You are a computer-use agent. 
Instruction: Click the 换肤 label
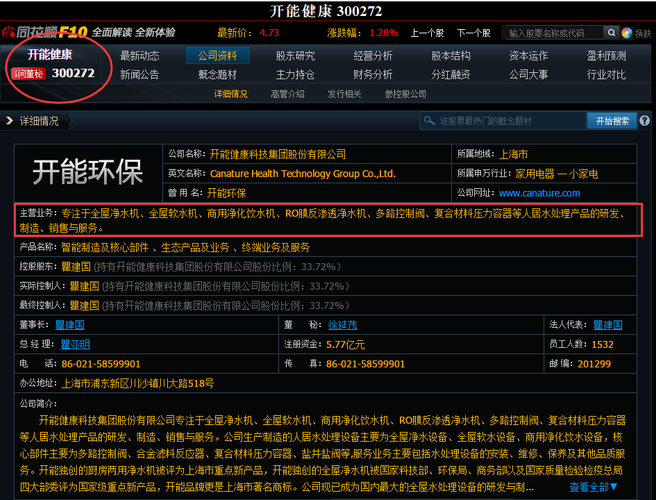(643, 33)
